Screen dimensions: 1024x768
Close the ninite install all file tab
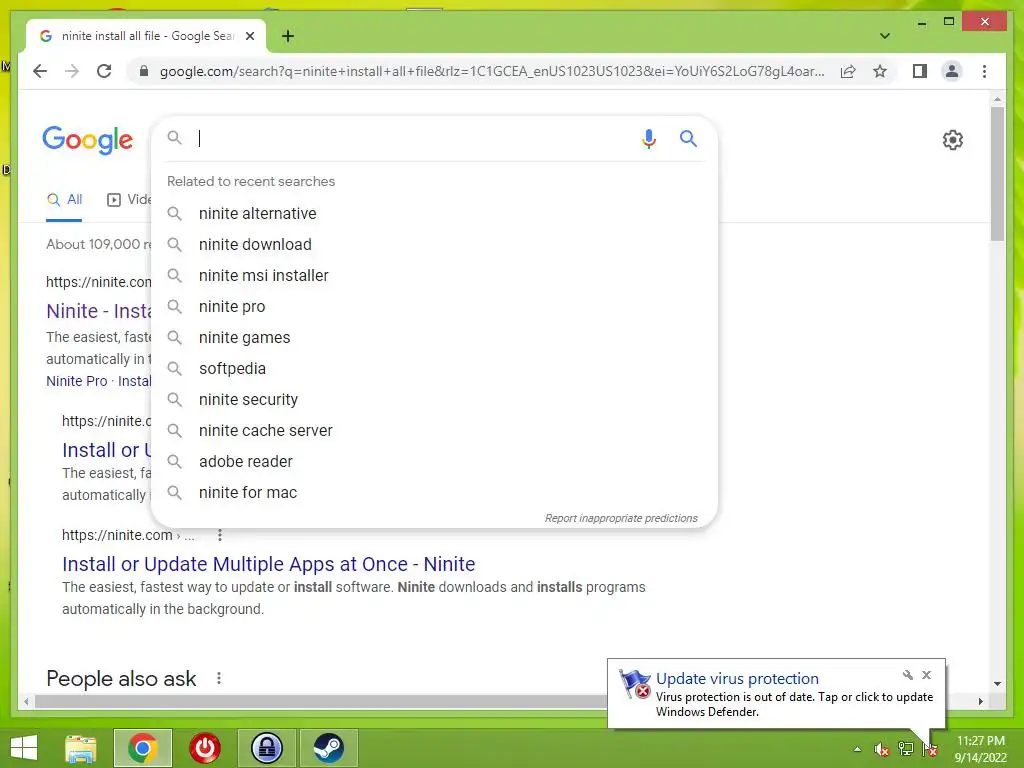coord(250,36)
